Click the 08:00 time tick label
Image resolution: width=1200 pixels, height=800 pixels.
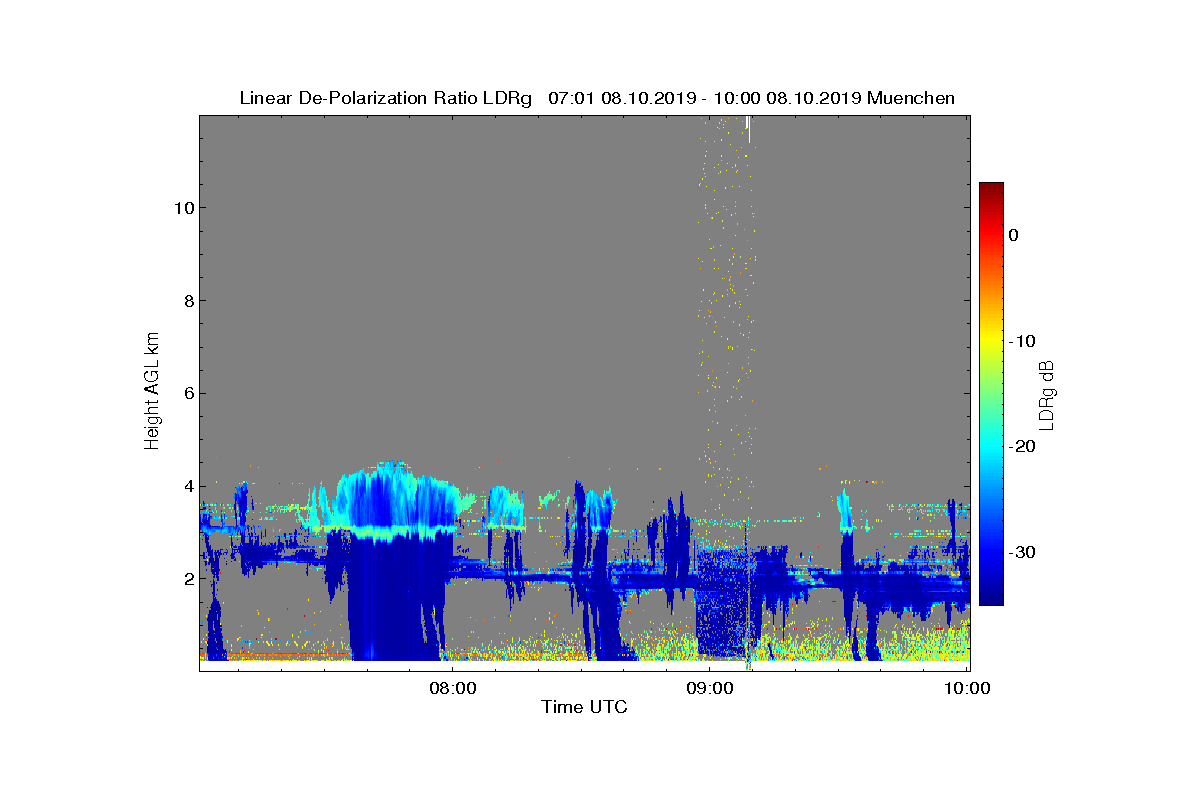coord(452,688)
